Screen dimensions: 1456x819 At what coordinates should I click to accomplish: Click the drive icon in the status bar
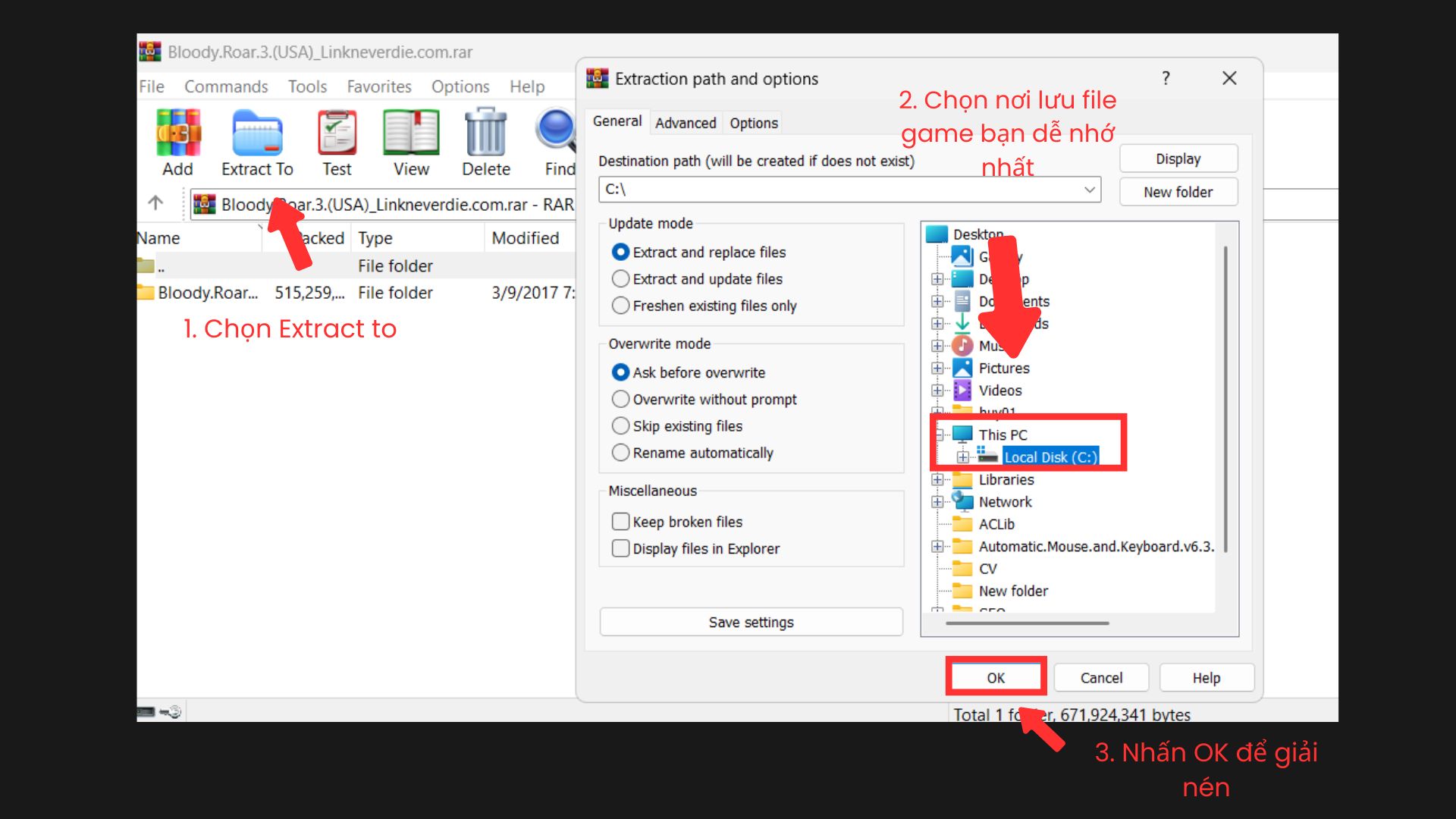click(146, 711)
